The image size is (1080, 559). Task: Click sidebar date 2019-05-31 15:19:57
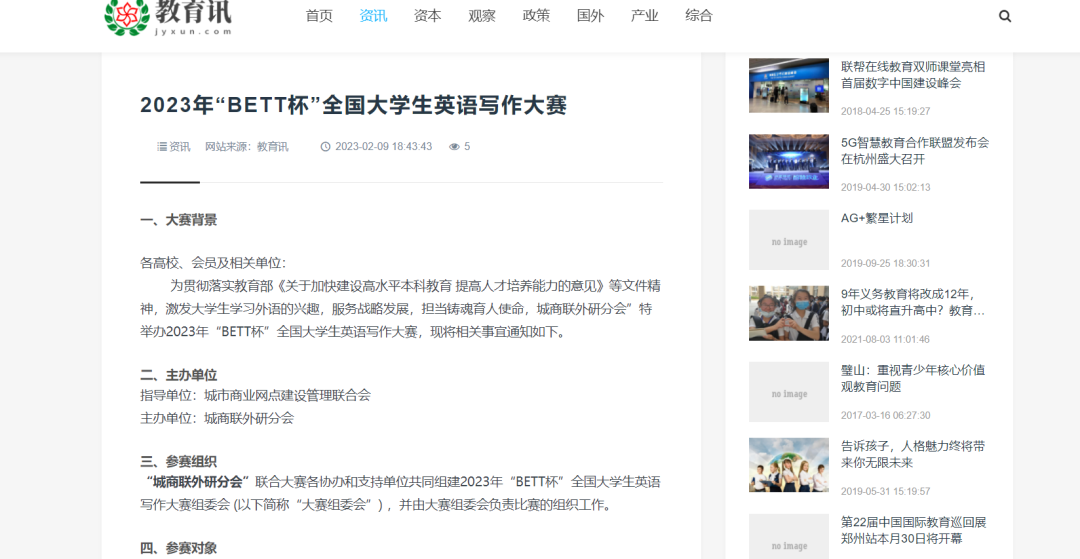(885, 492)
